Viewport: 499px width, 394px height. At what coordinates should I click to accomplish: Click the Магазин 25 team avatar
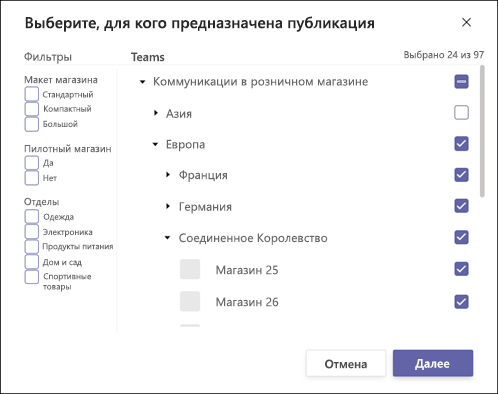point(190,269)
